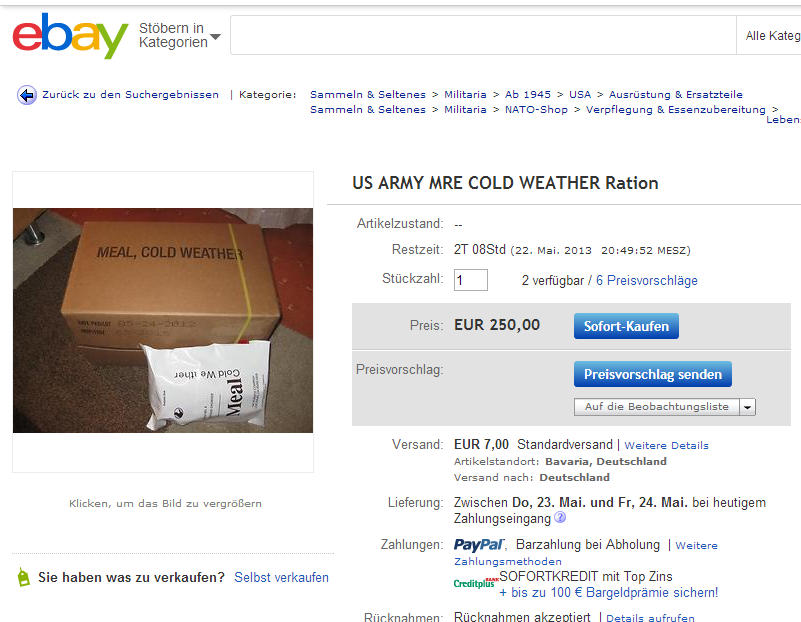
Task: Open the 6 Preisvorschläge link
Action: coord(646,280)
